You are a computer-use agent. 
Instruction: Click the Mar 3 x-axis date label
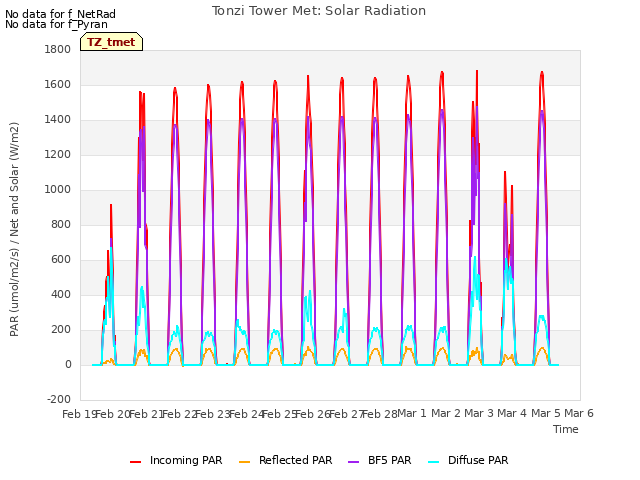479,413
